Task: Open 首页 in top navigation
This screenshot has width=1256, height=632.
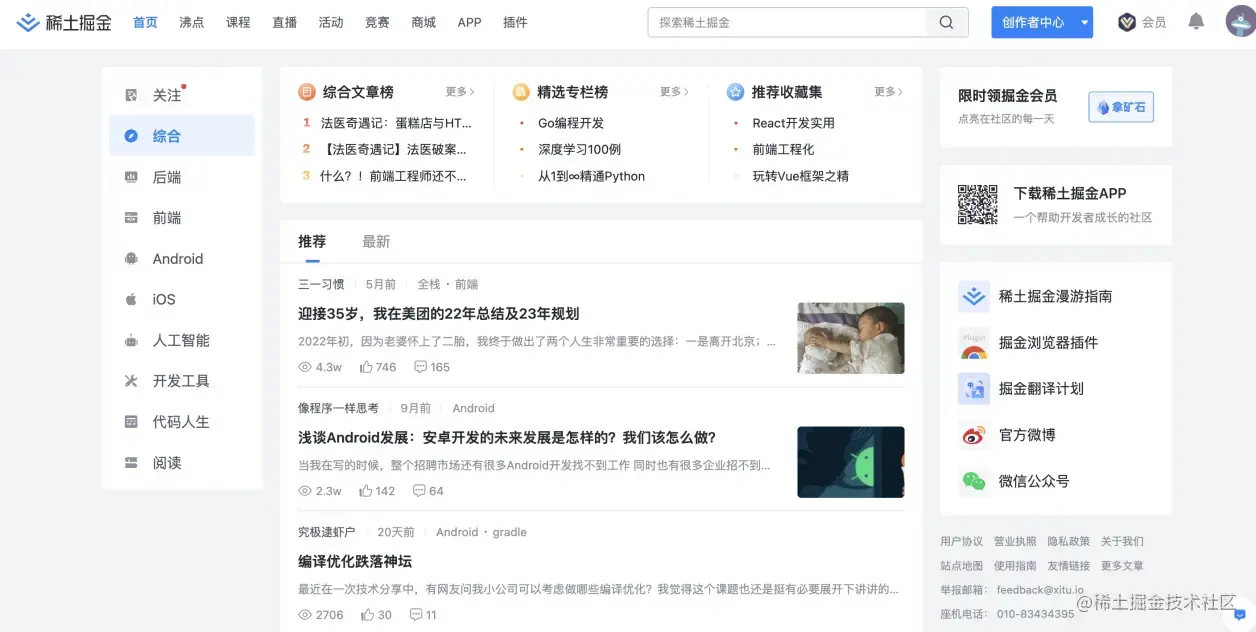Action: click(x=145, y=22)
